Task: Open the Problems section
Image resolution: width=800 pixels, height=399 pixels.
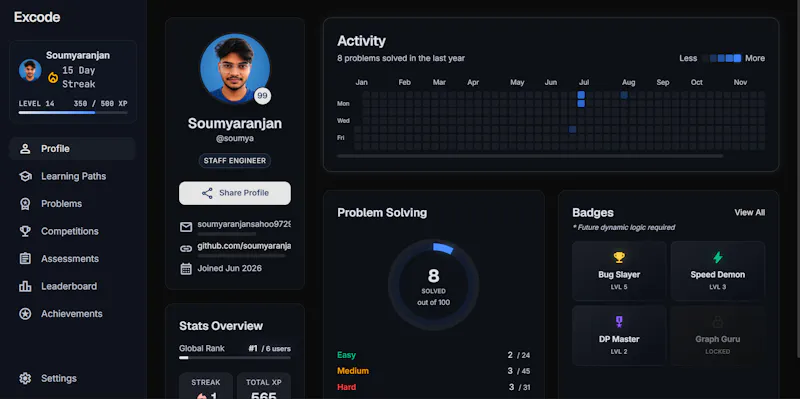Action: 72,204
